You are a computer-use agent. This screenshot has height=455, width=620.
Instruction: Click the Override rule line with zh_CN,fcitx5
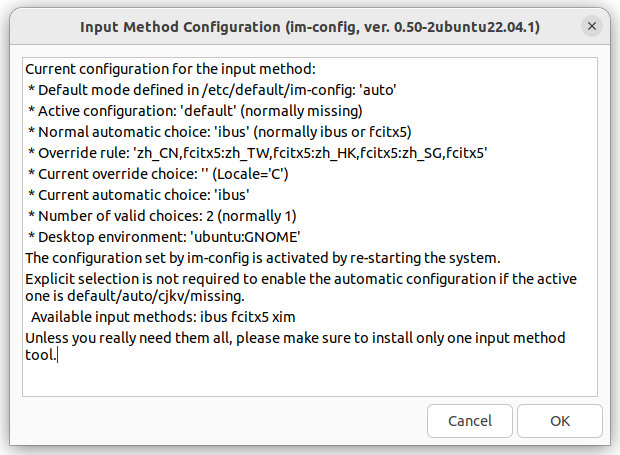click(x=258, y=153)
